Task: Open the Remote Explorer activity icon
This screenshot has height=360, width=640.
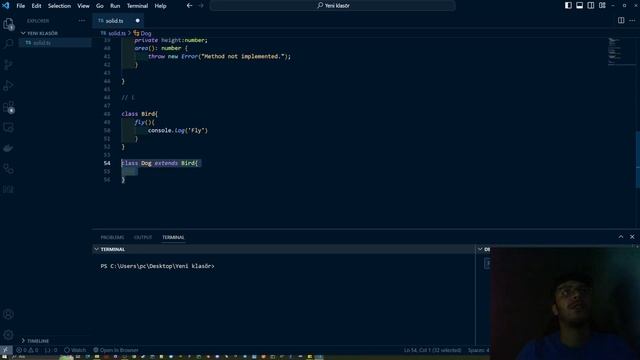Action: (x=8, y=128)
